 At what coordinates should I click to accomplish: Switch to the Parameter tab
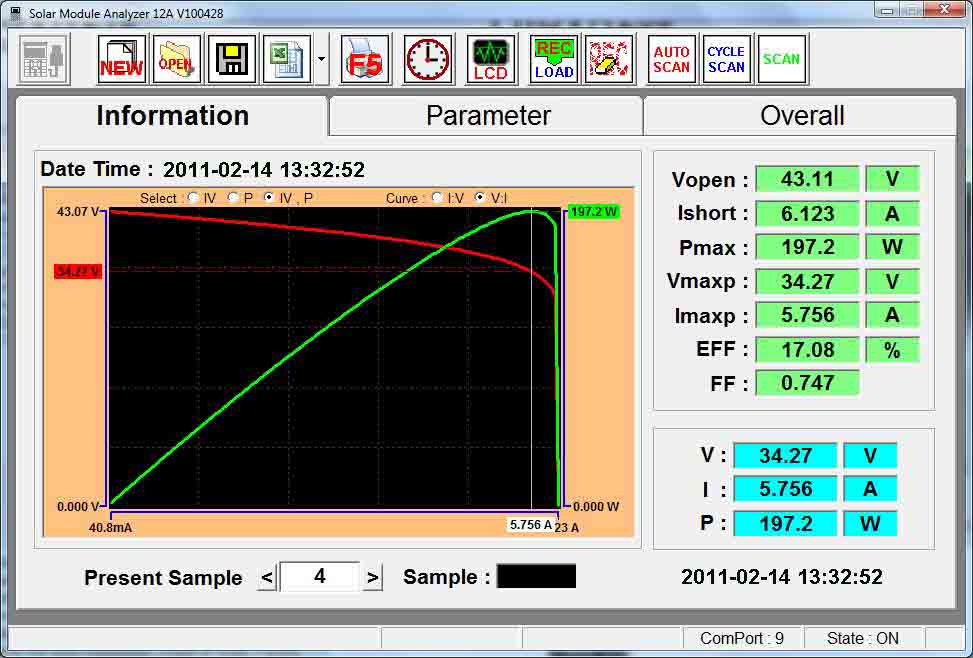tap(487, 116)
